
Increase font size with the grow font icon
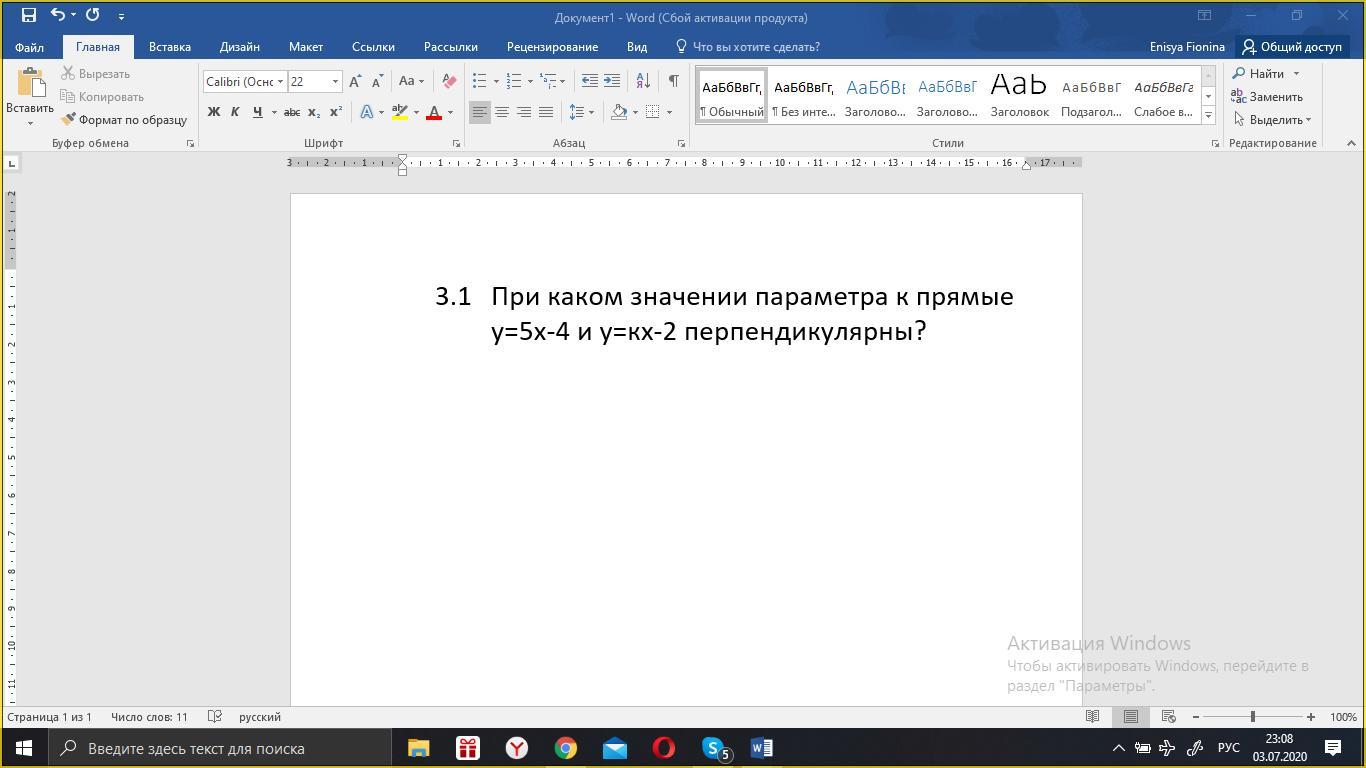(355, 82)
